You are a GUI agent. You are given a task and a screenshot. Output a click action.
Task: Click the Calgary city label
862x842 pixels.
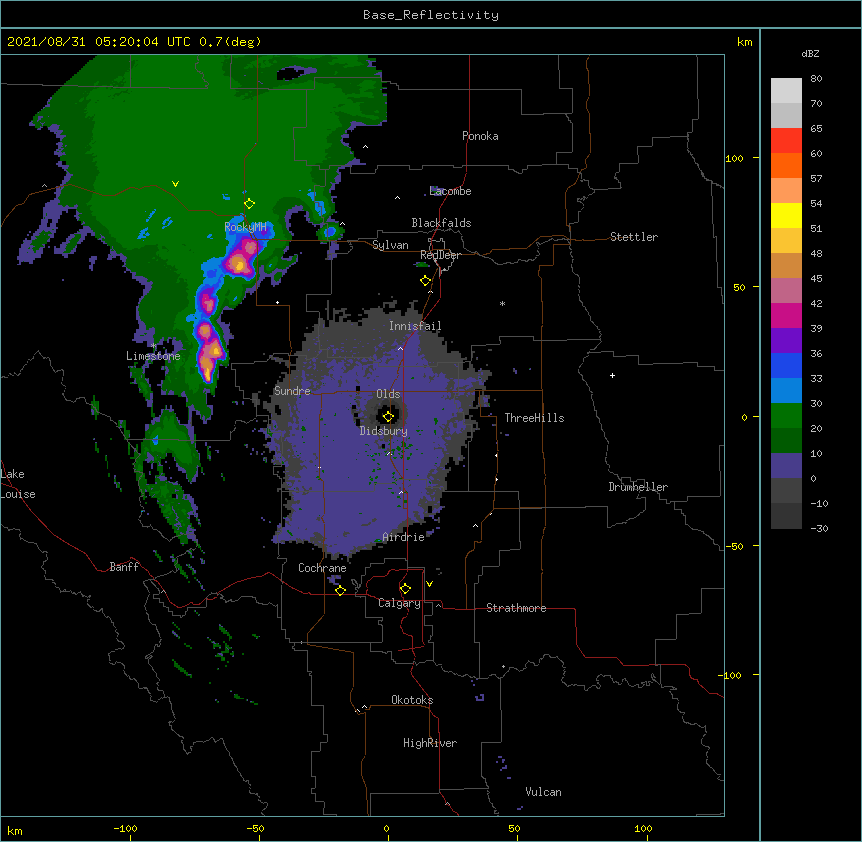point(399,603)
